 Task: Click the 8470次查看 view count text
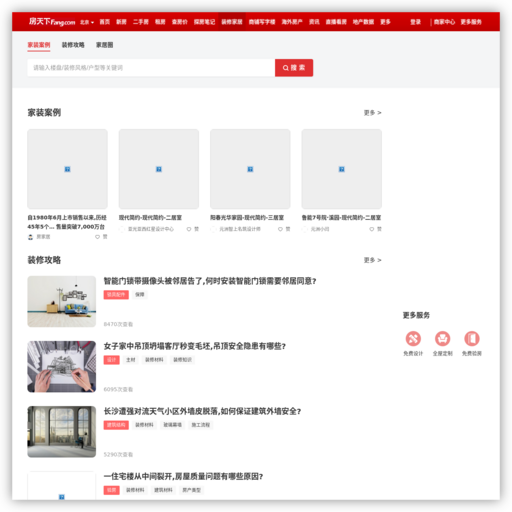[x=118, y=324]
